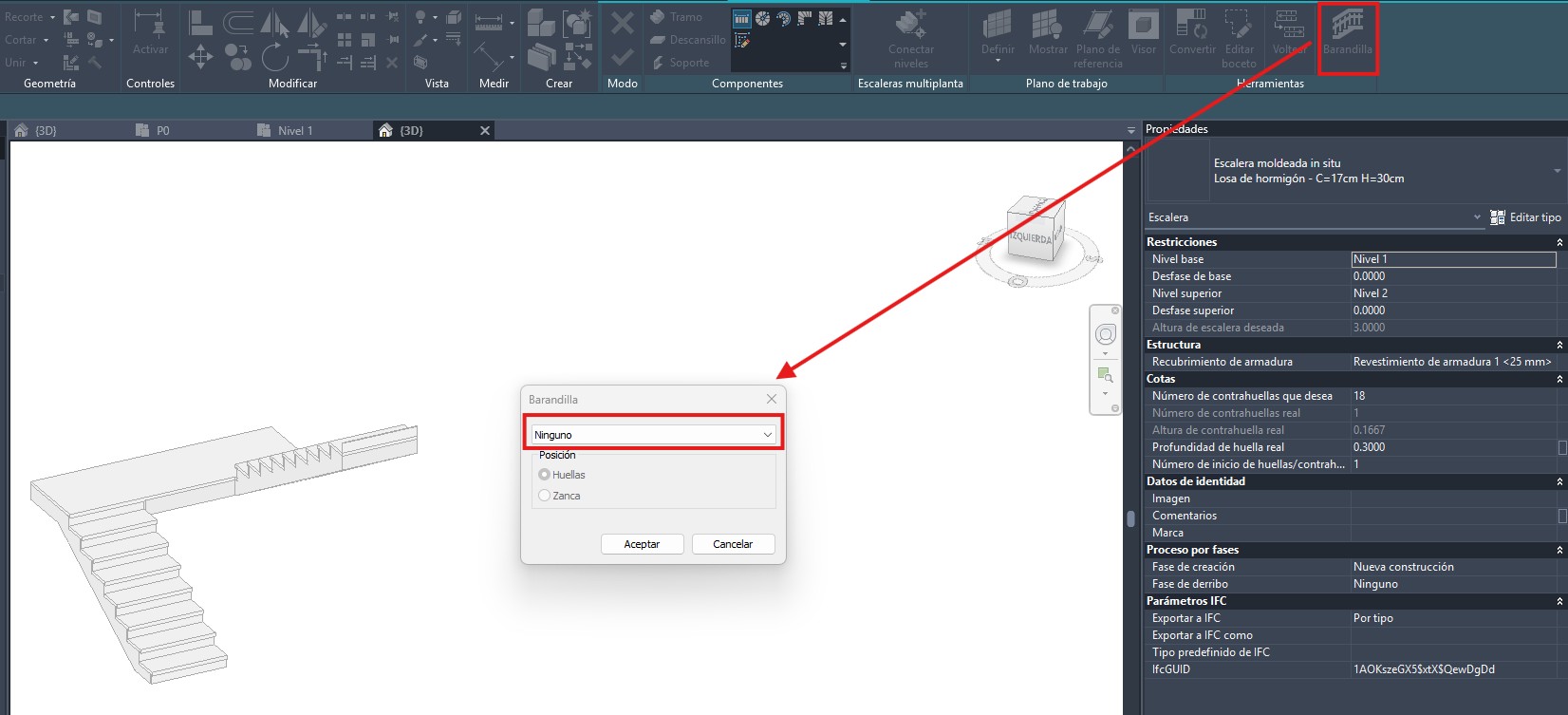Screen dimensions: 1568x715
Task: Collapse the Restricciones properties section
Action: (1559, 242)
